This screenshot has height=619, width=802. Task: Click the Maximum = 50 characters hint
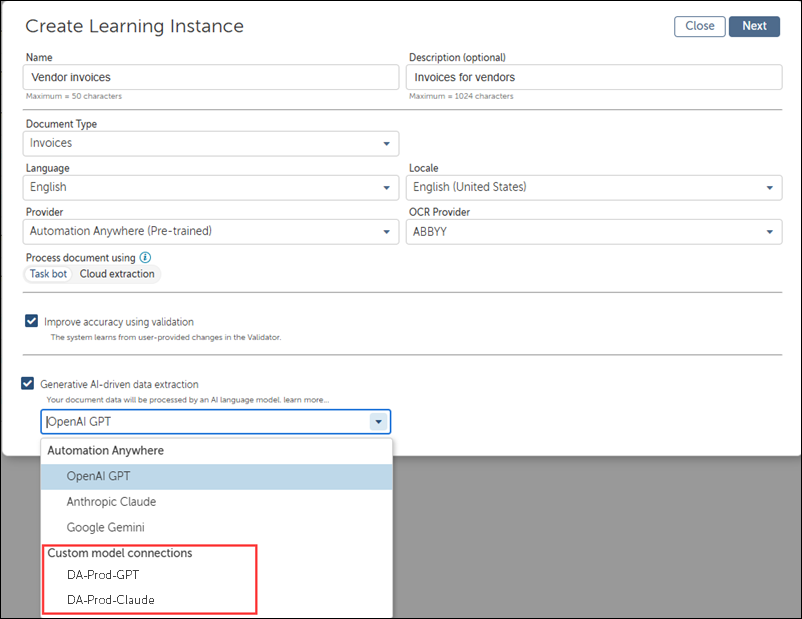74,96
